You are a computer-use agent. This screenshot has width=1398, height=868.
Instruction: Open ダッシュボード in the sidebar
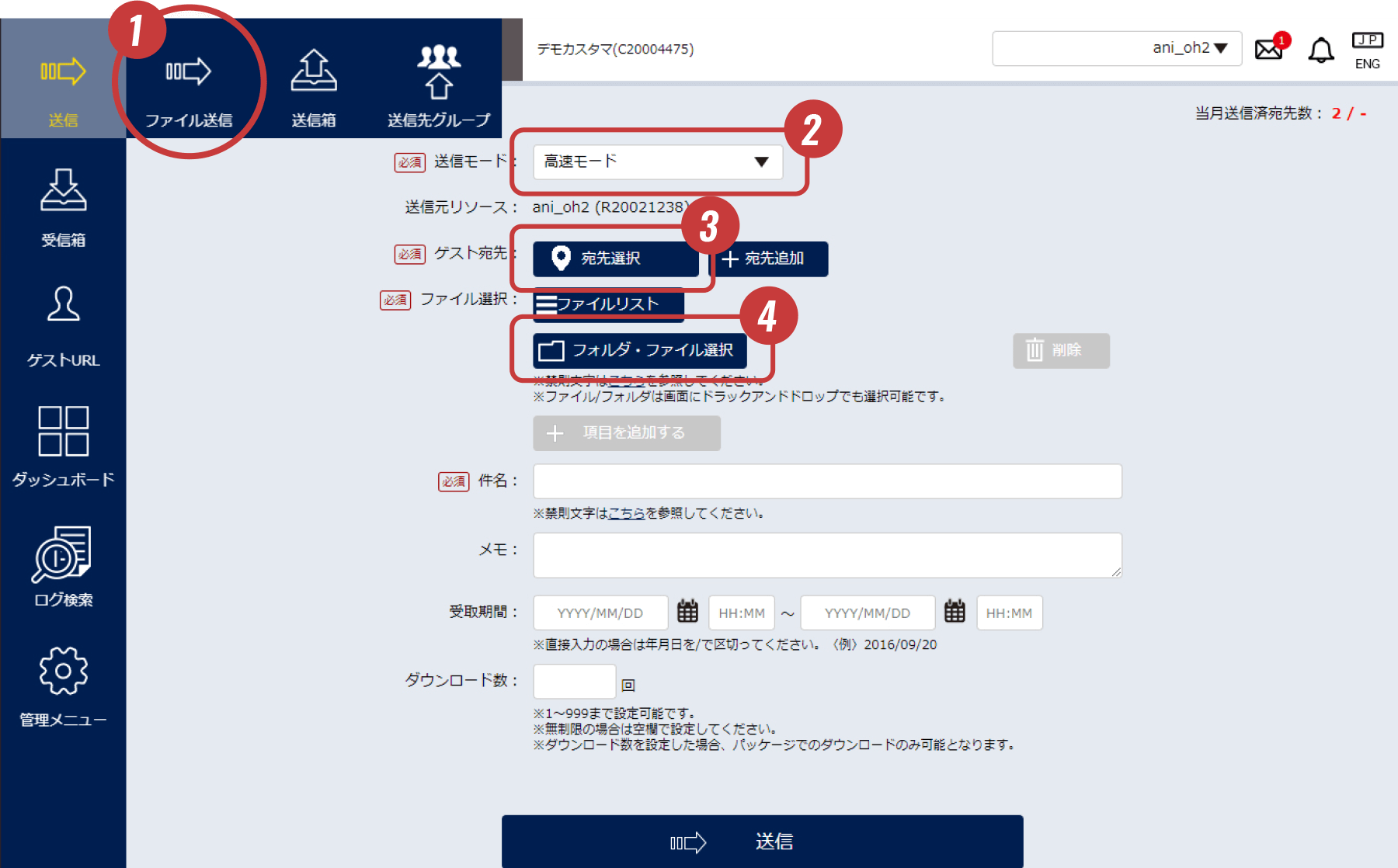click(63, 446)
